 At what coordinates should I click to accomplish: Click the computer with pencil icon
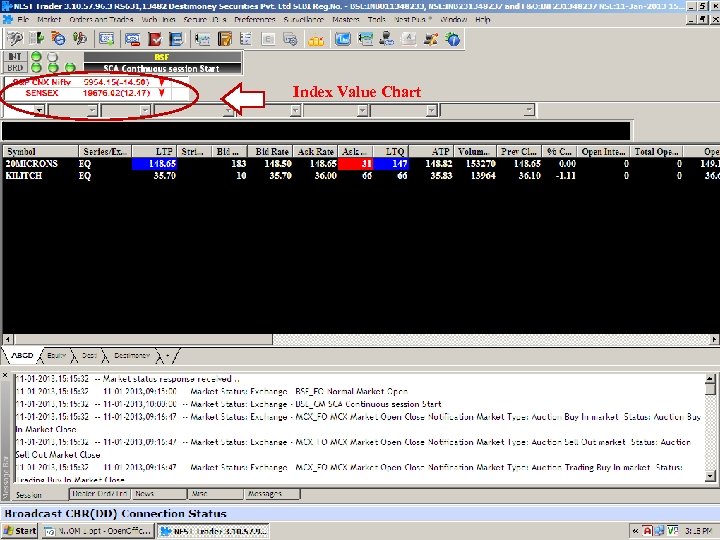(x=431, y=39)
